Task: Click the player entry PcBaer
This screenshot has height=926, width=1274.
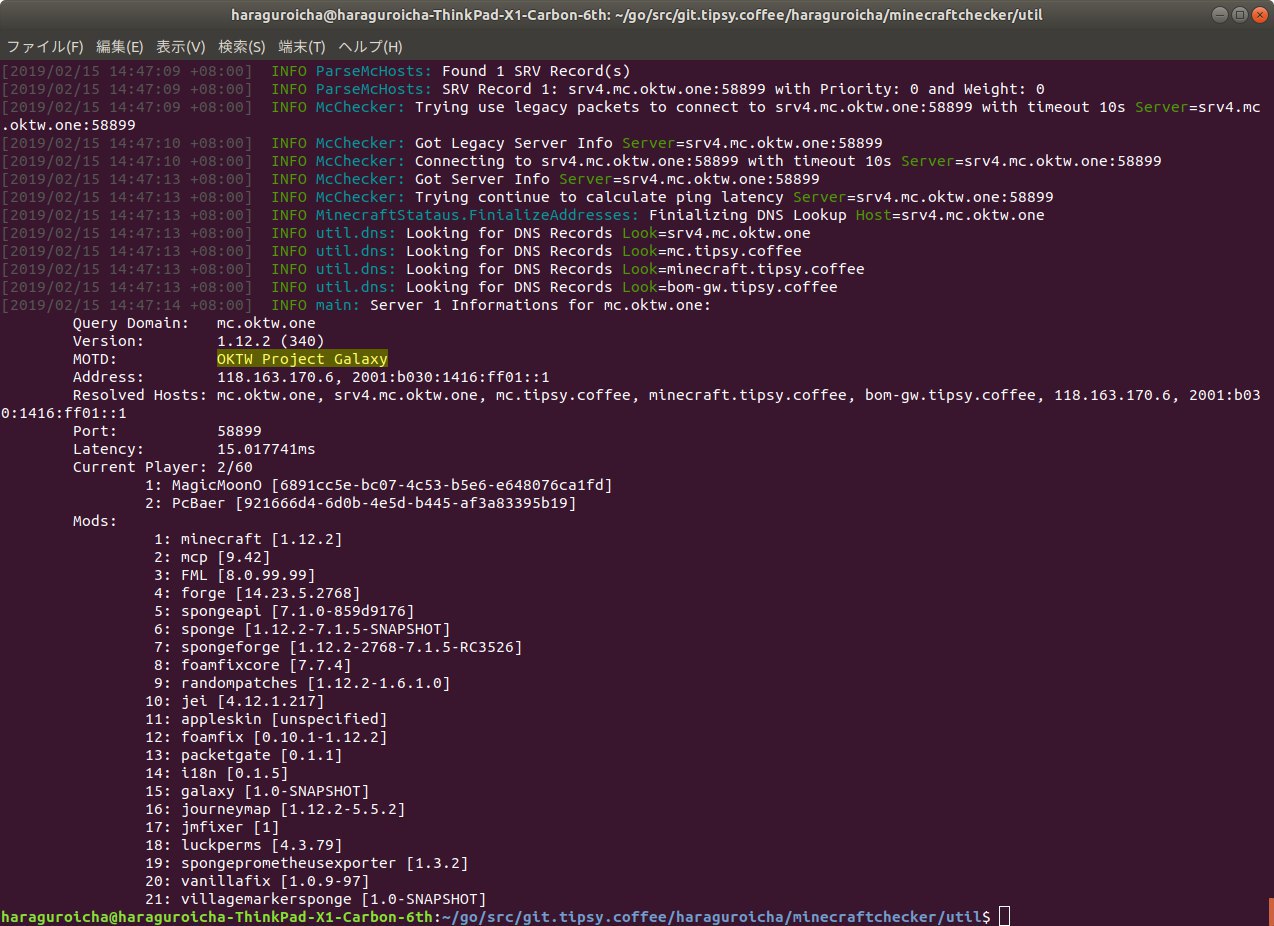Action: (360, 503)
